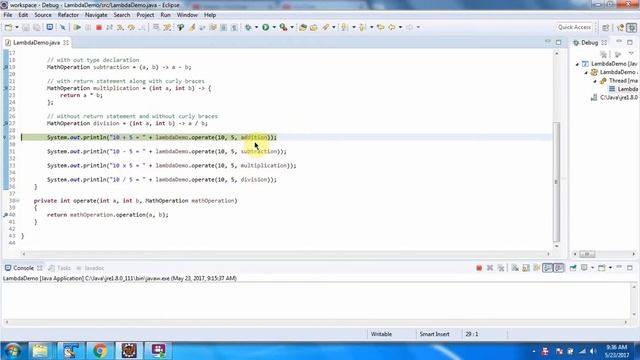Click the Run External Tools icon
Viewport: 640px width, 360px height.
click(283, 27)
